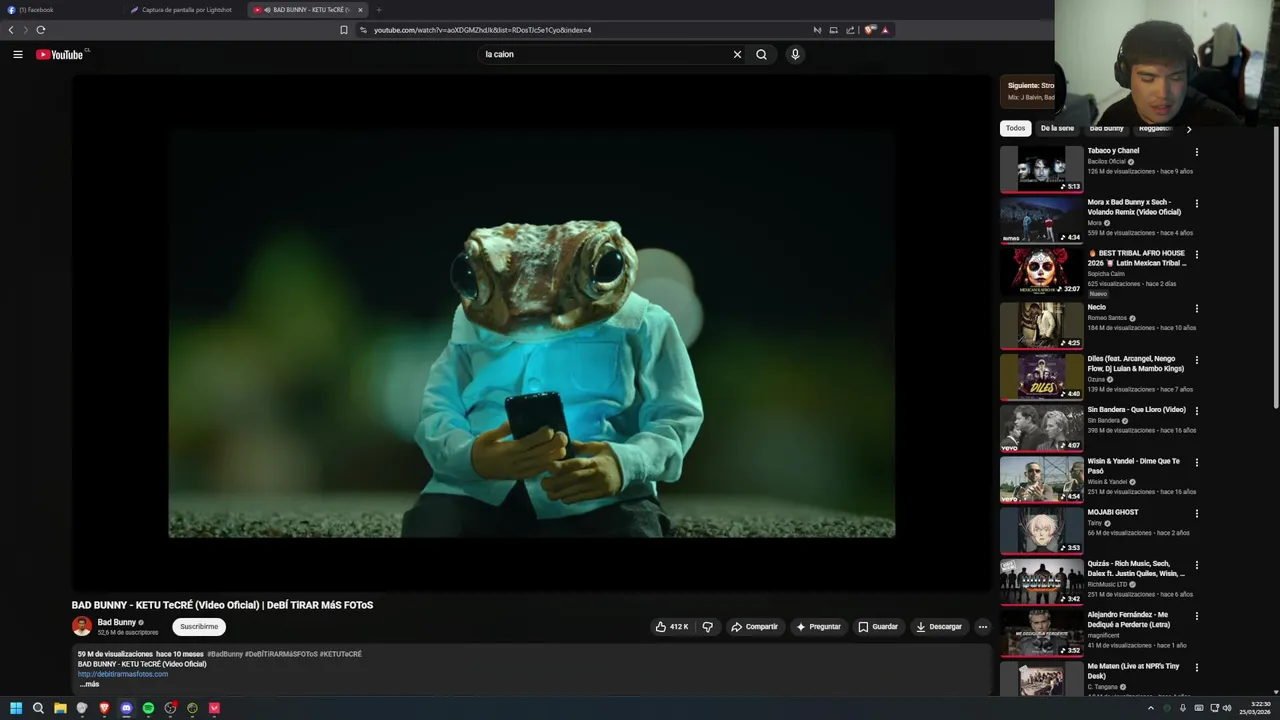Click the YouTube URL in the address bar
Viewport: 1280px width, 720px height.
click(482, 30)
